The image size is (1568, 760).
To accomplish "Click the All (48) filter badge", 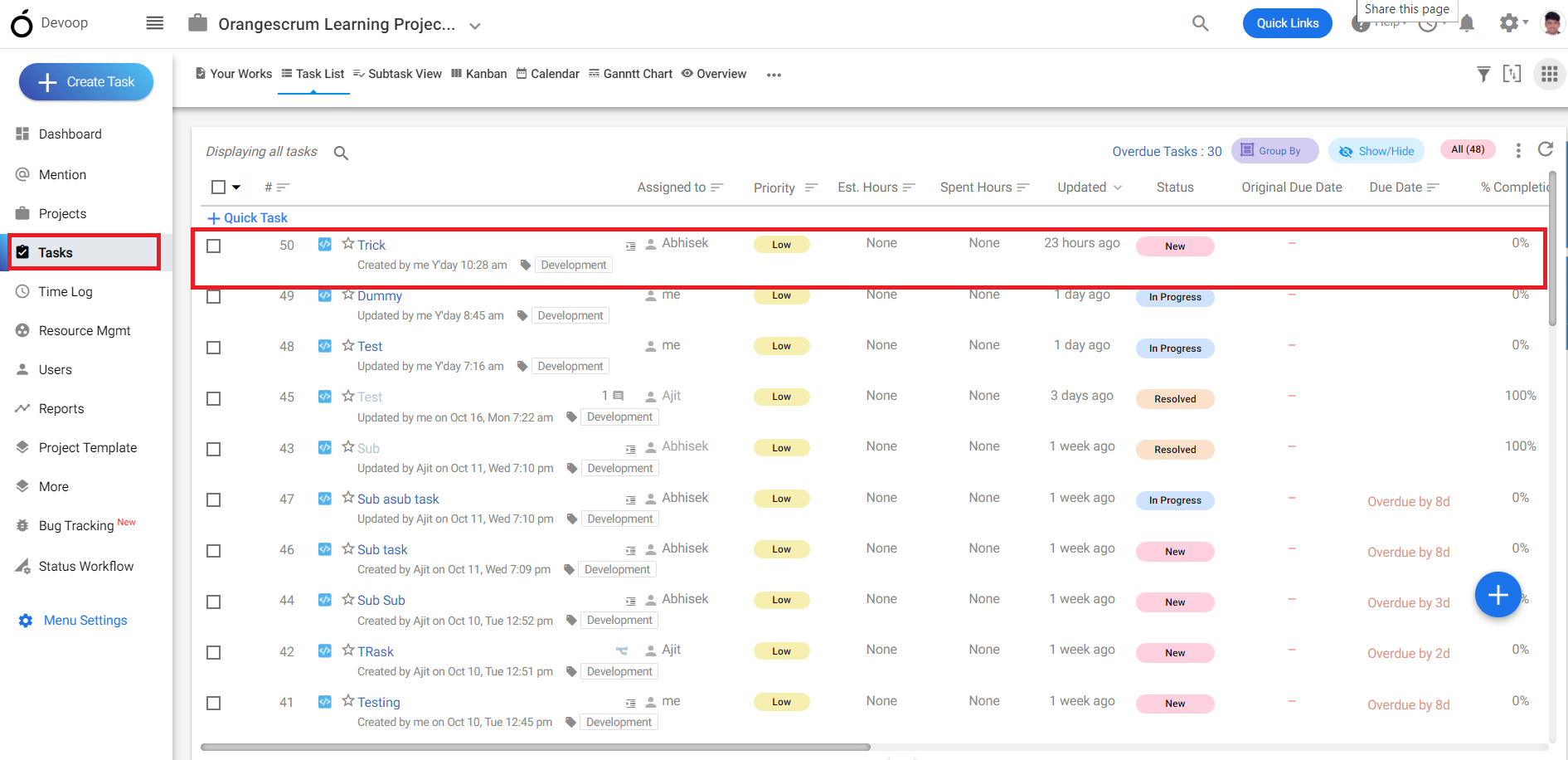I will [1468, 149].
